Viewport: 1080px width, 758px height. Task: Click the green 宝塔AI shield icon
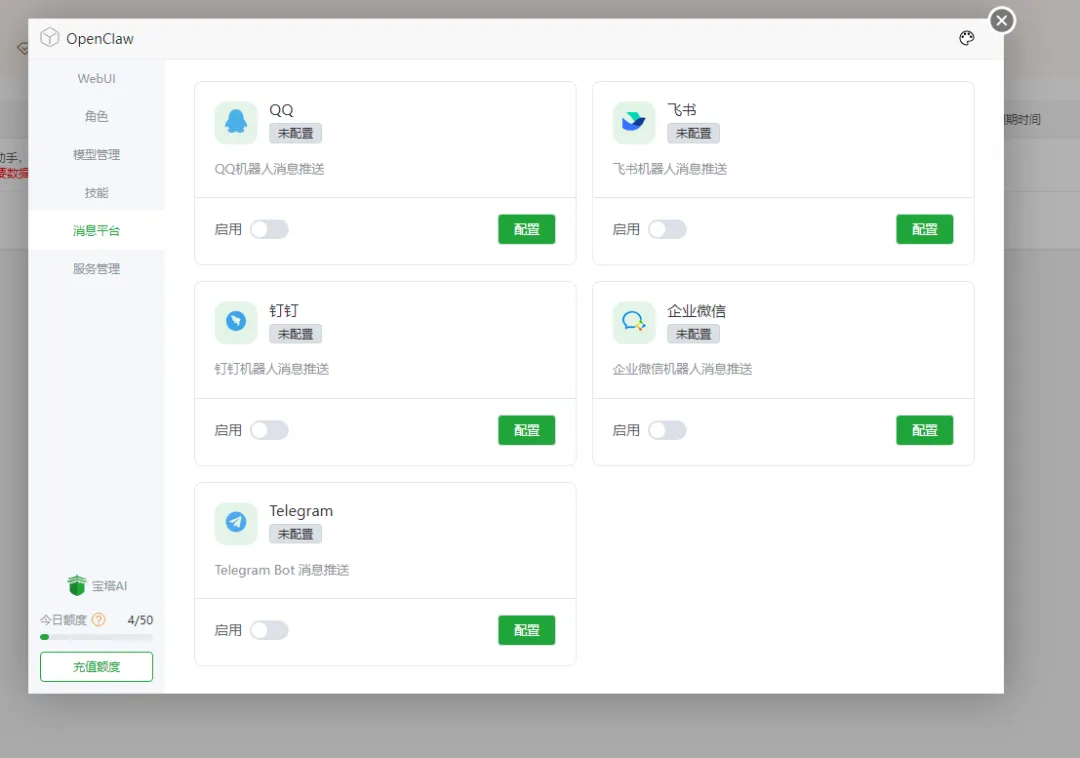tap(76, 585)
